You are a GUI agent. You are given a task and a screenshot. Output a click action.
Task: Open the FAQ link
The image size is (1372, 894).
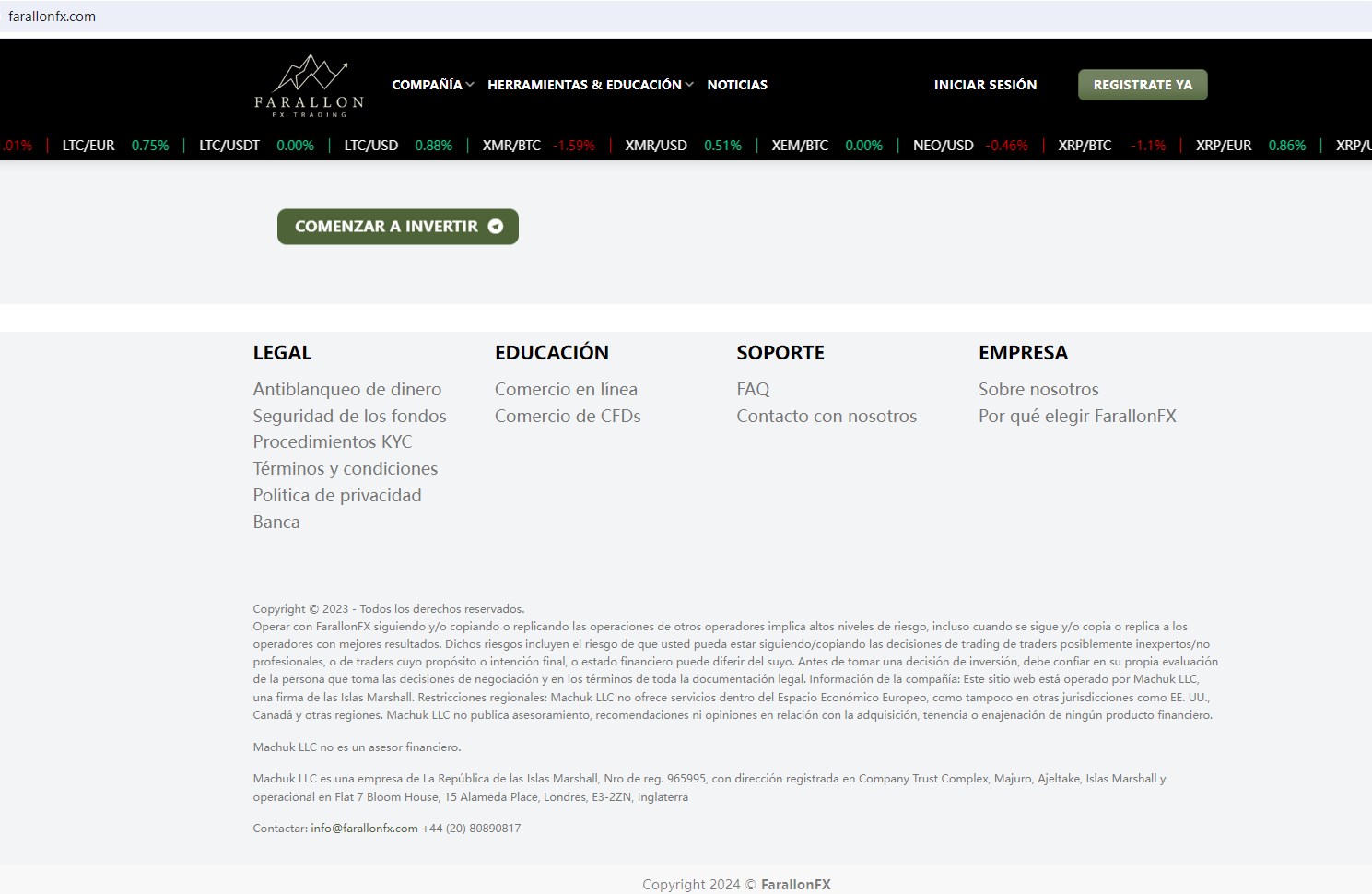coord(753,389)
